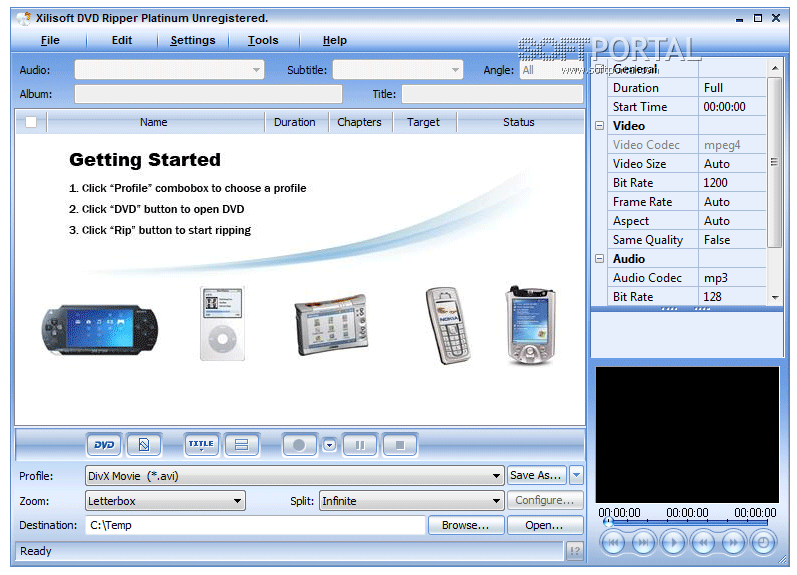Stop ripping with the square stop icon
Screen dimensions: 797x575
400,445
